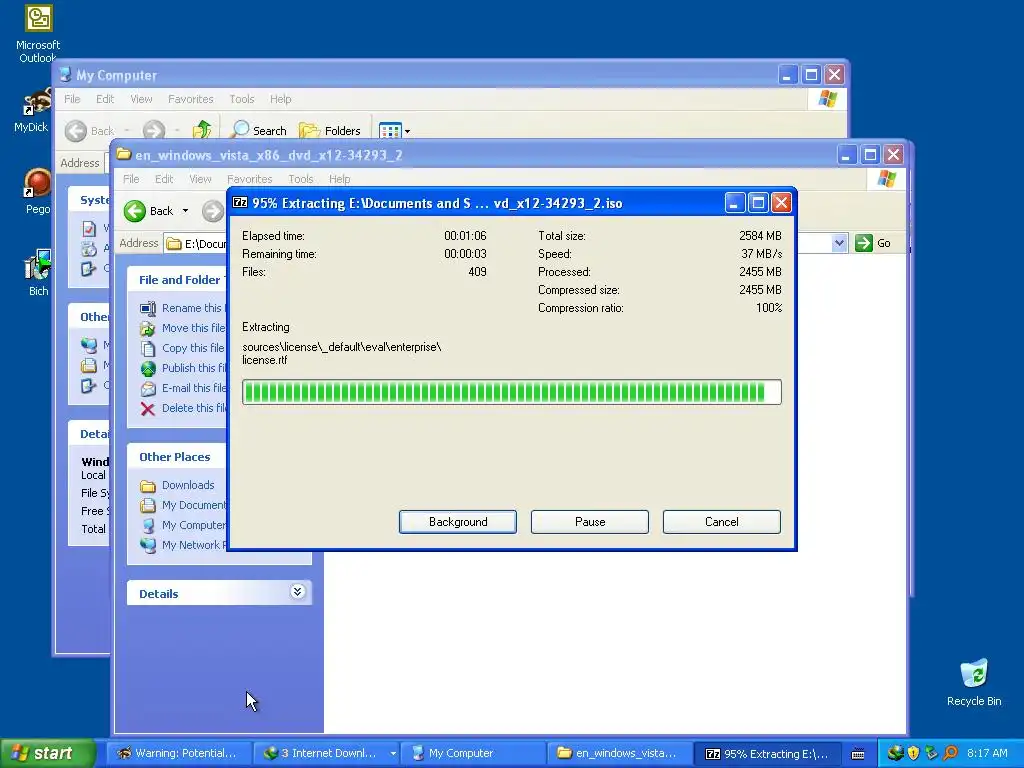
Task: Click the Other Places panel header
Action: click(174, 456)
